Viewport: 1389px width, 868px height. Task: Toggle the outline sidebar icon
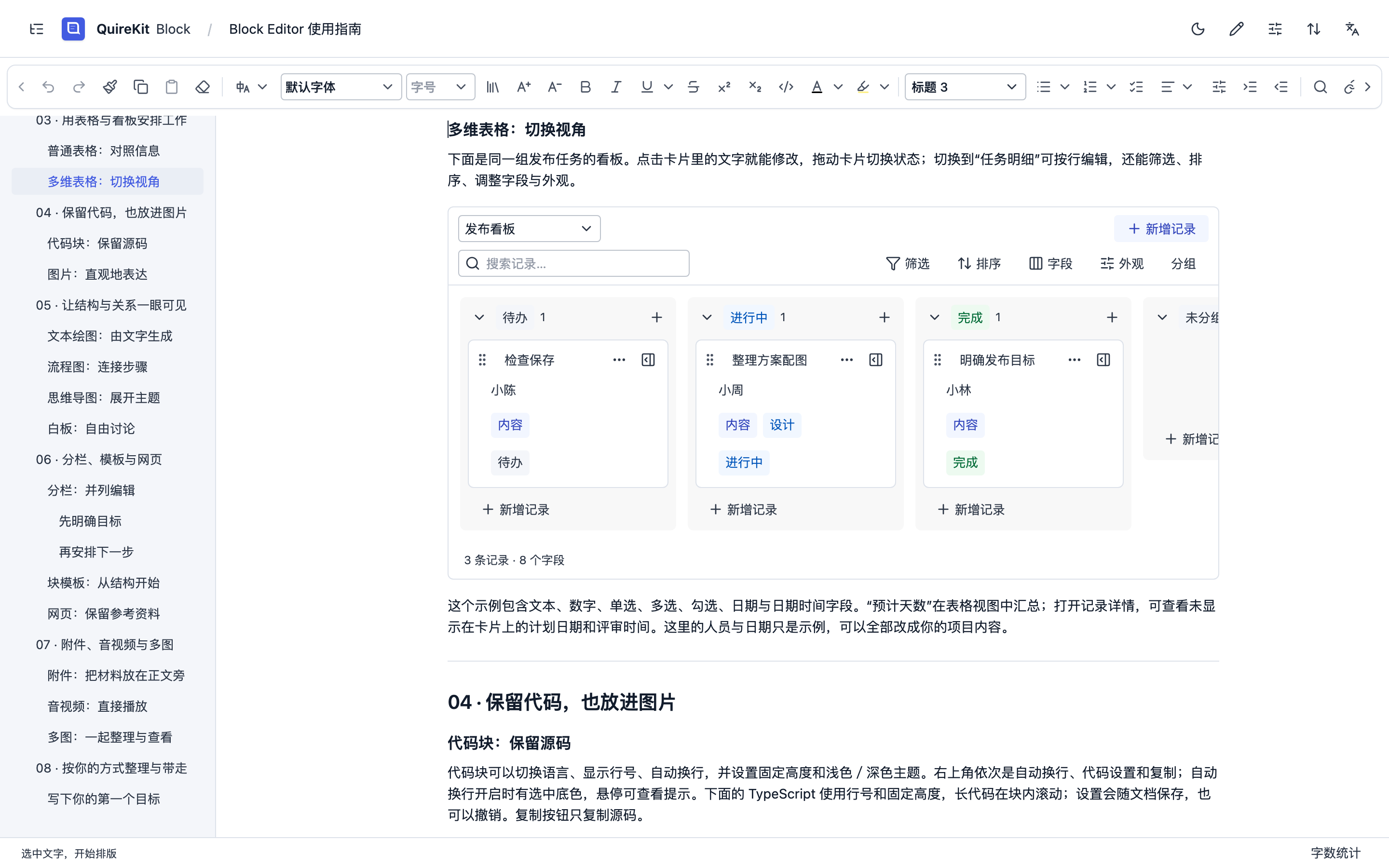click(x=37, y=29)
